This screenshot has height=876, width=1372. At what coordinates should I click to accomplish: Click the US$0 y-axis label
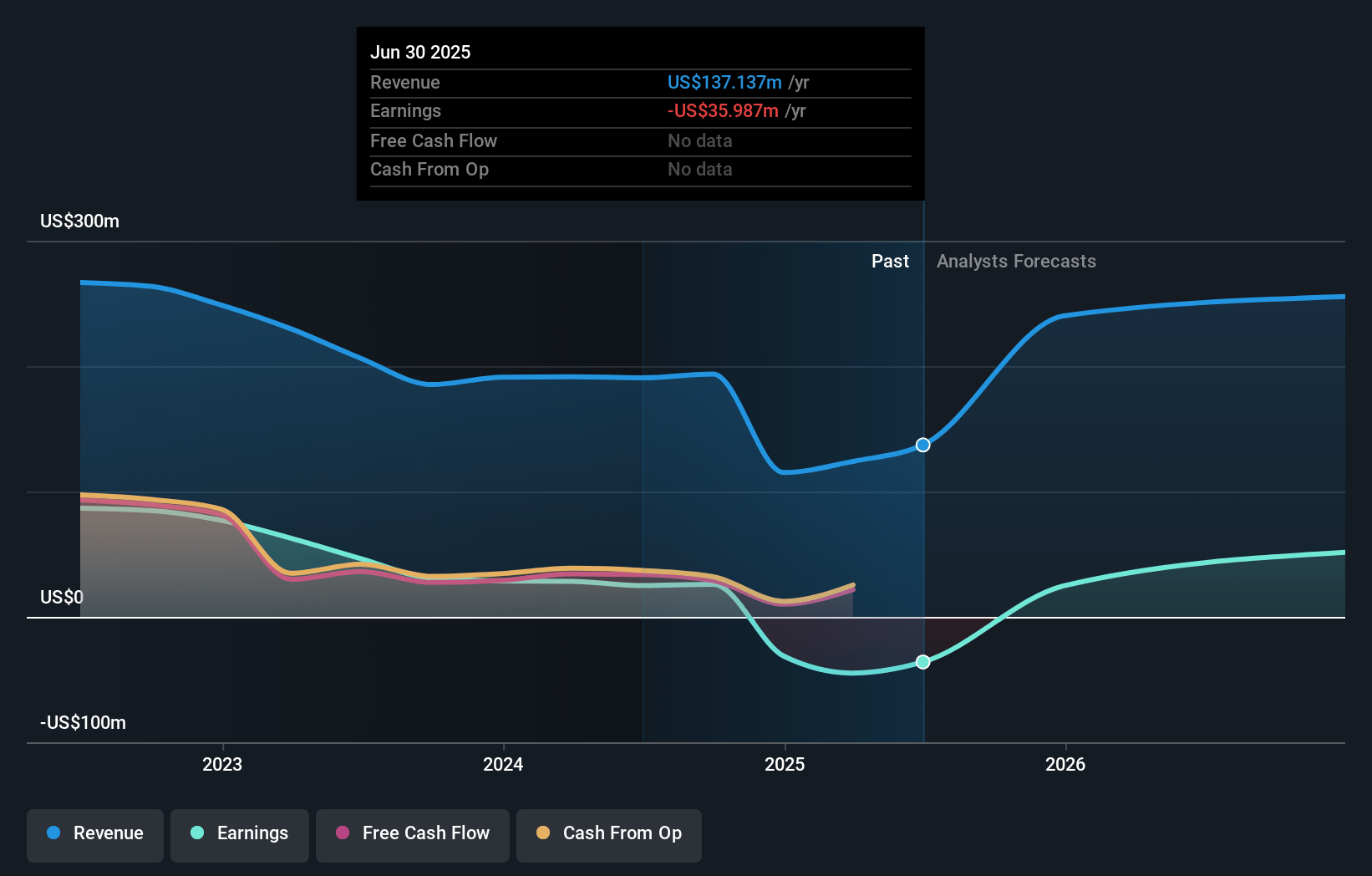tap(62, 597)
